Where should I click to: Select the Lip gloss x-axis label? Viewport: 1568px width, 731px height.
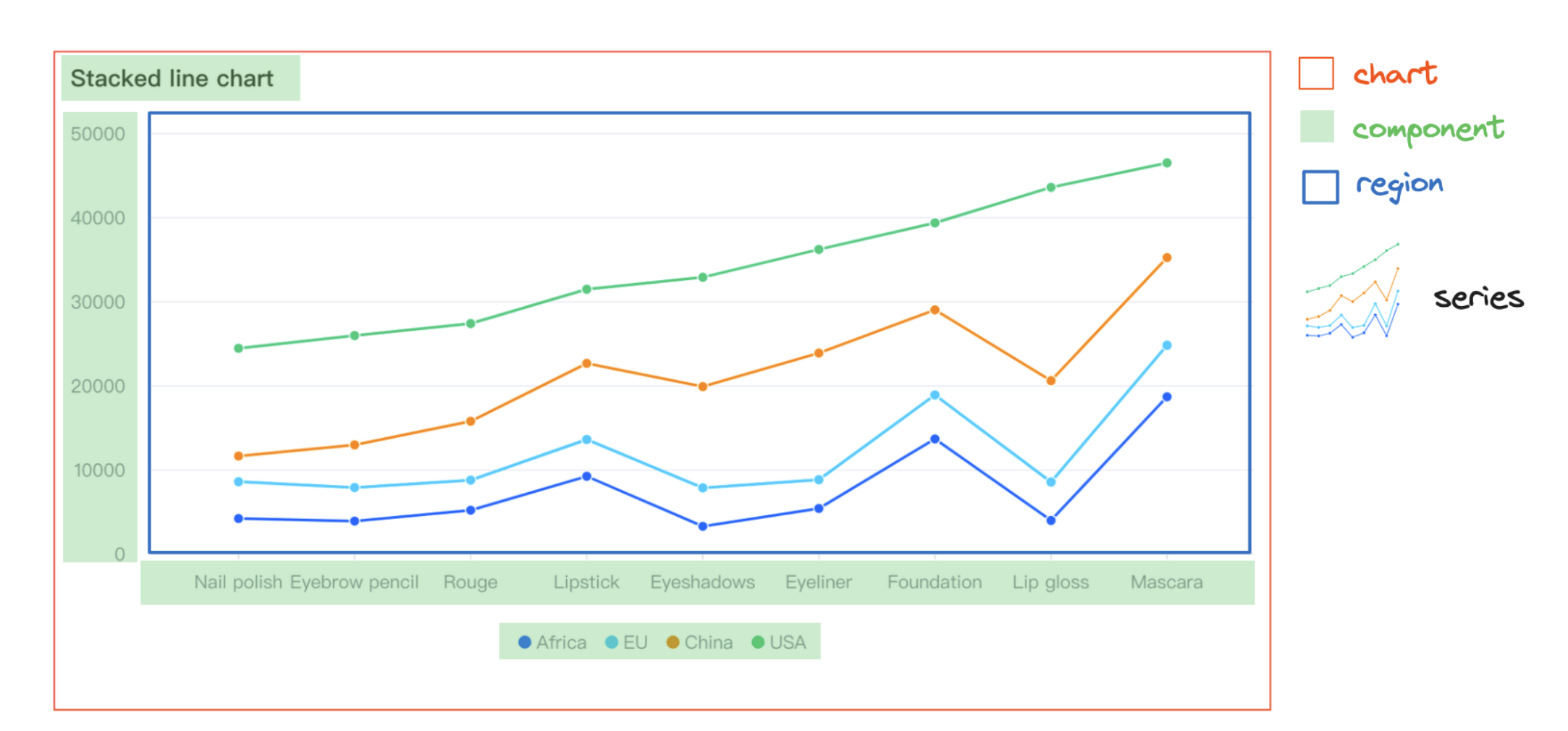tap(1050, 582)
